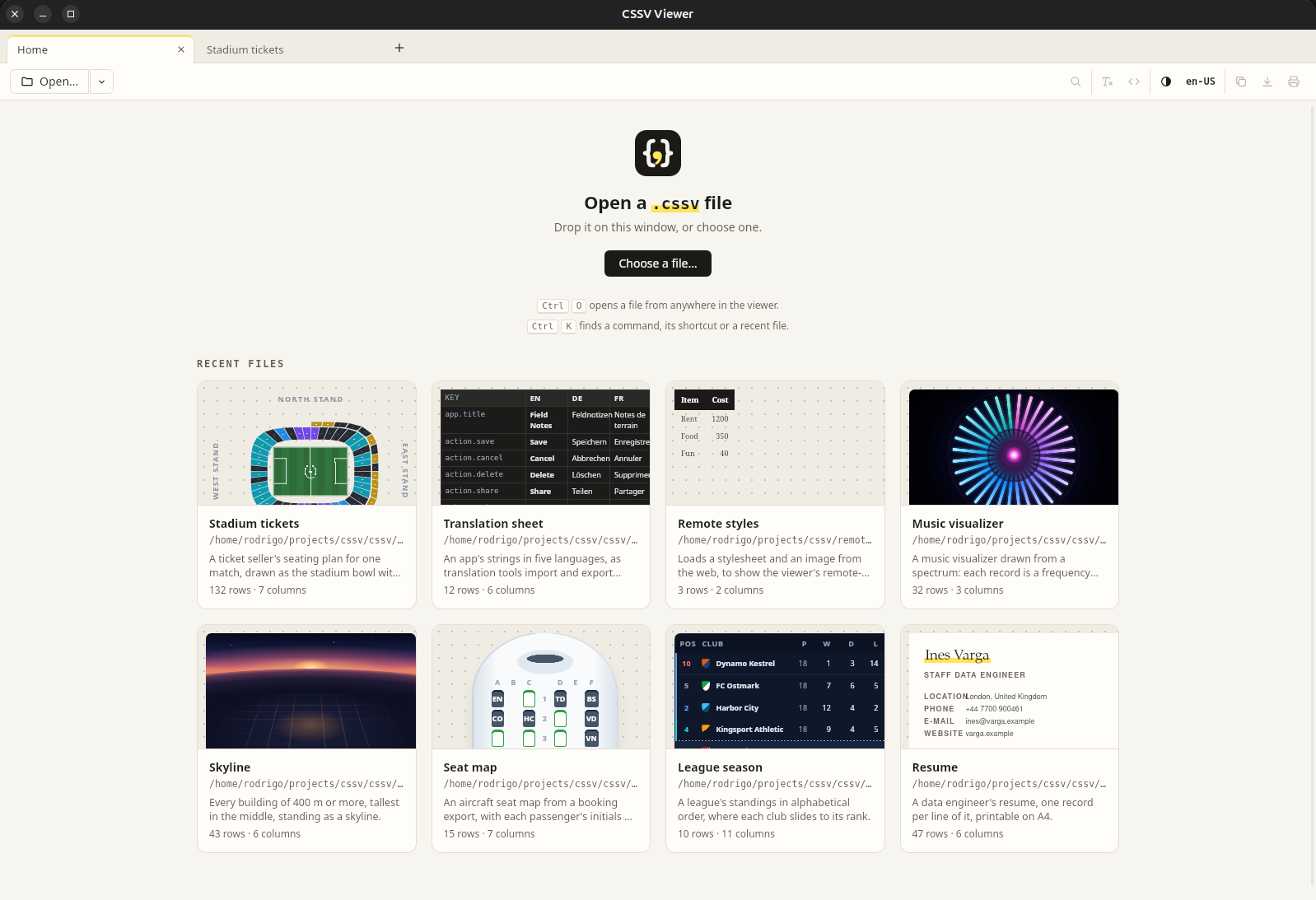Switch to the Stadium tickets tab
This screenshot has width=1316, height=900.
pos(245,49)
